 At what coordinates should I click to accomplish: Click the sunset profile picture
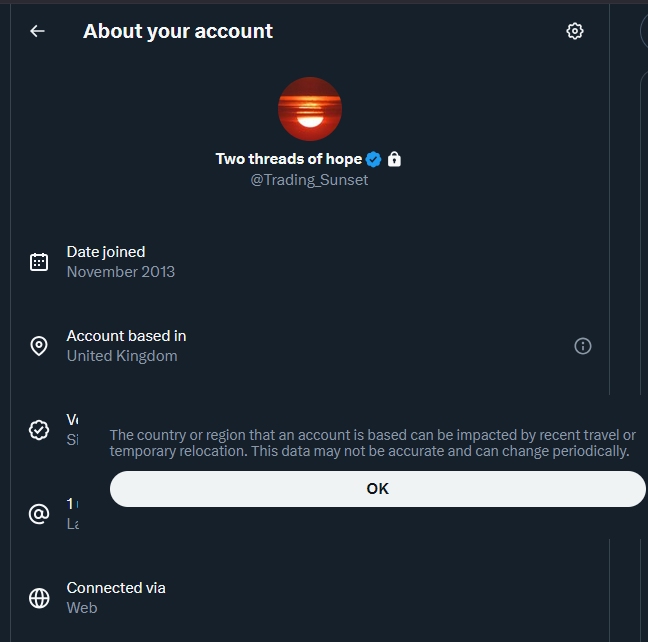click(x=310, y=108)
